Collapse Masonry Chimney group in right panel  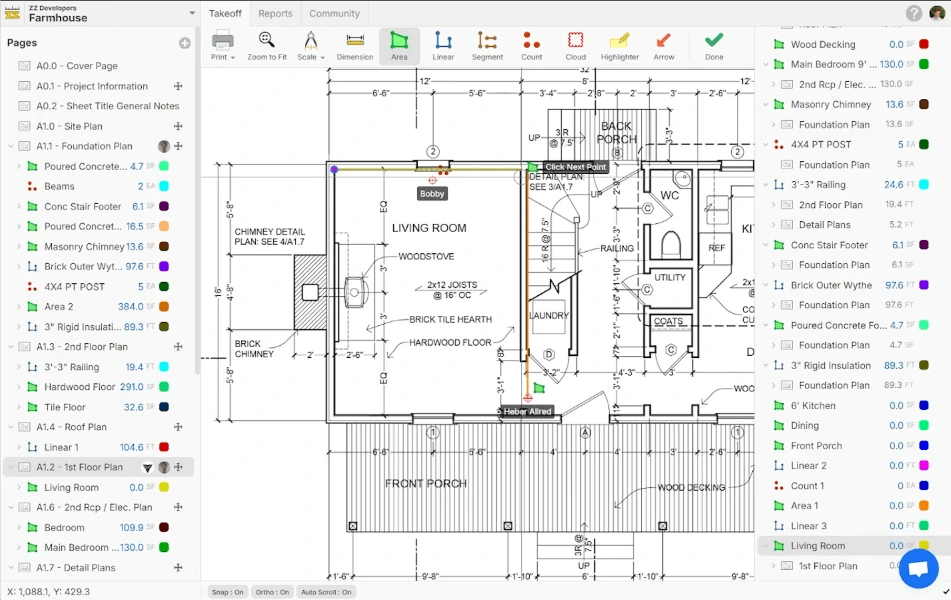[x=765, y=104]
